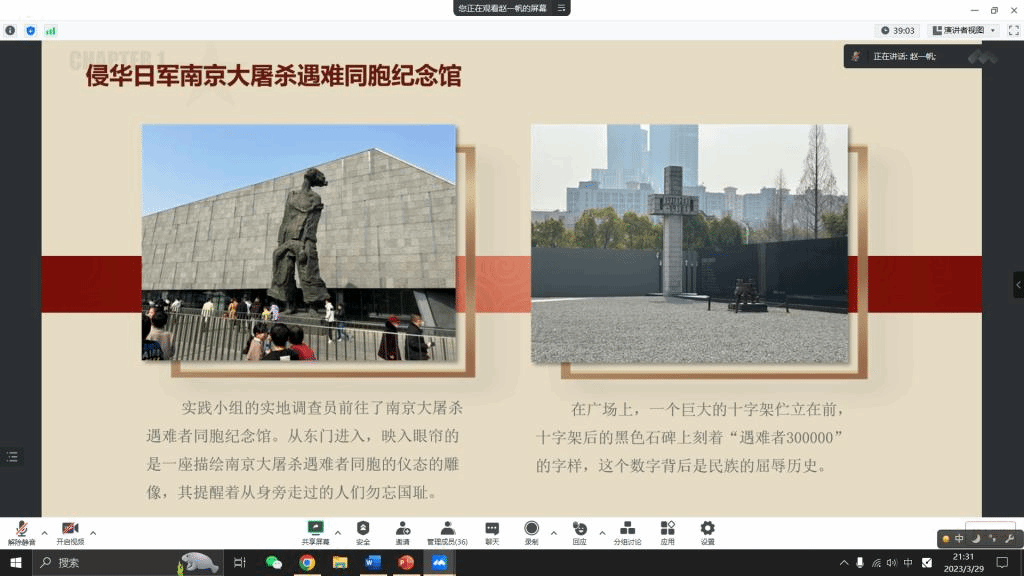1024x576 pixels.
Task: Open the Security (安全) shield icon
Action: click(x=363, y=531)
